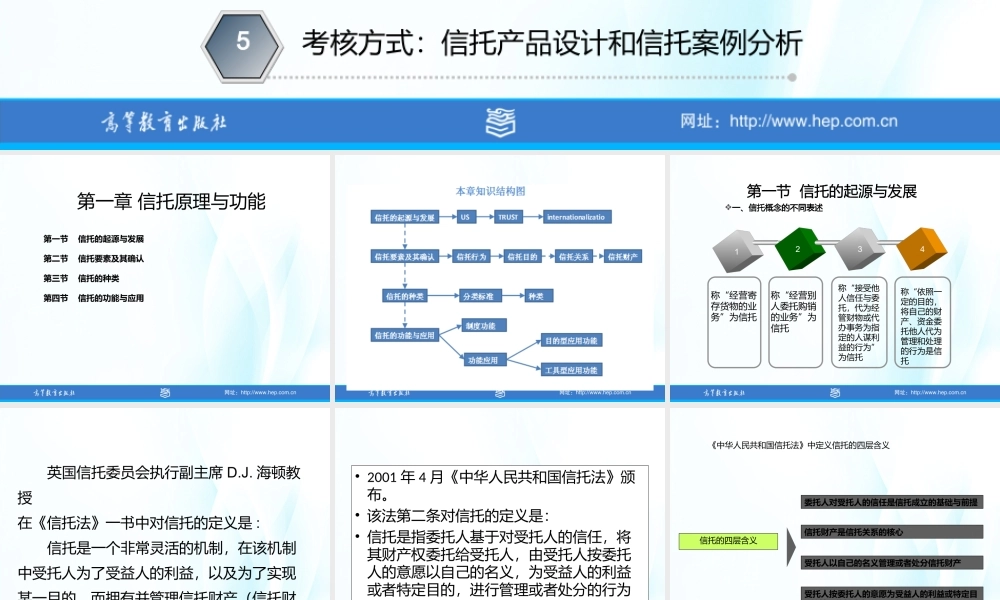
Task: Click the HEP emblem in the middle slide footer
Action: pyautogui.click(x=501, y=392)
